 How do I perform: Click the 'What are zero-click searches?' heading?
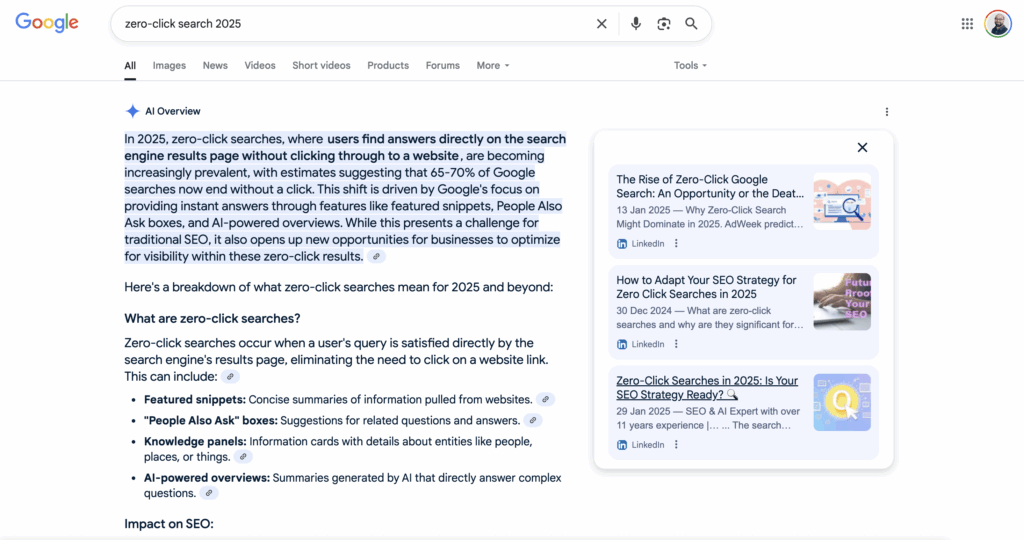pyautogui.click(x=212, y=319)
